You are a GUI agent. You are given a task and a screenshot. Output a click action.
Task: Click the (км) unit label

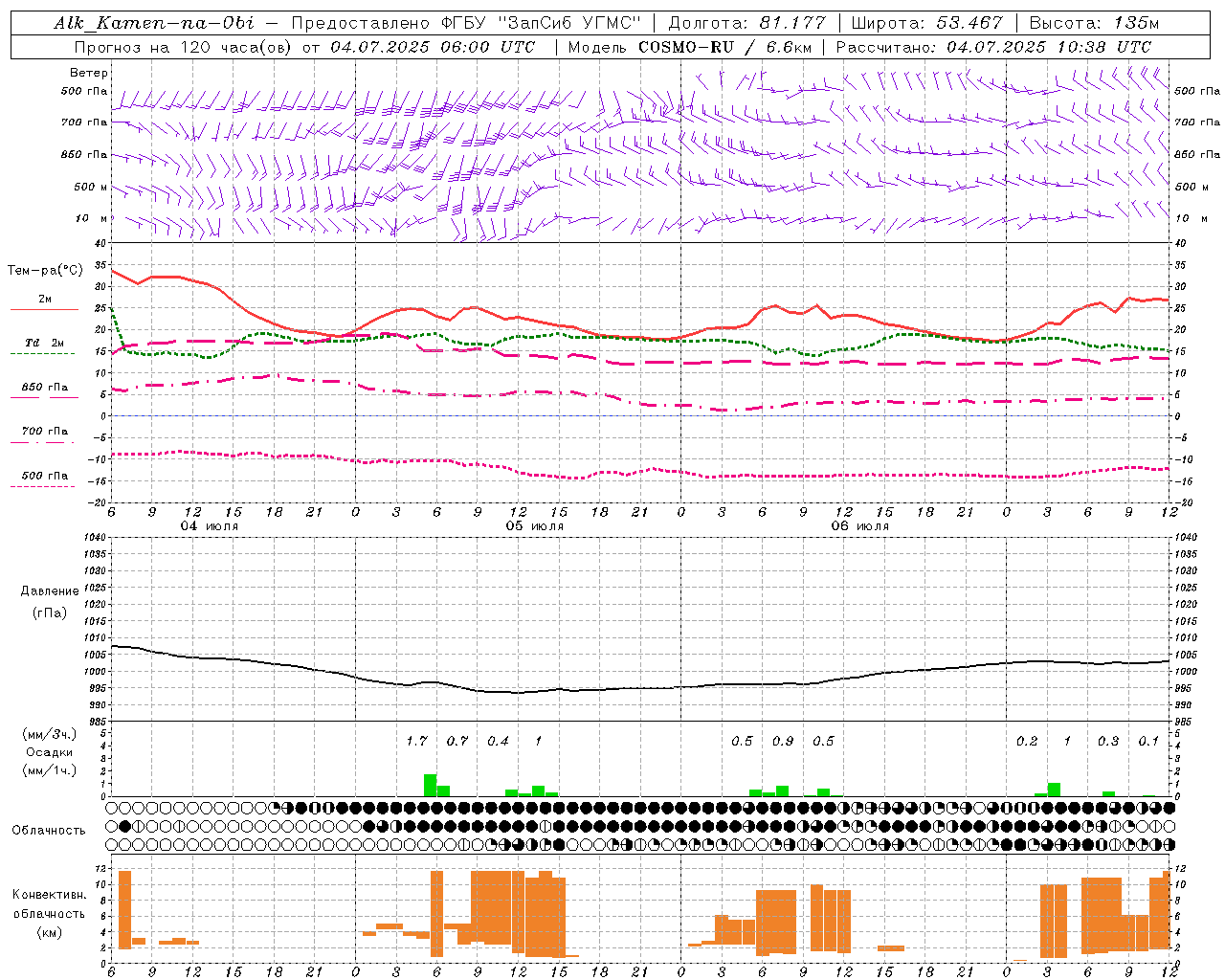[x=51, y=932]
